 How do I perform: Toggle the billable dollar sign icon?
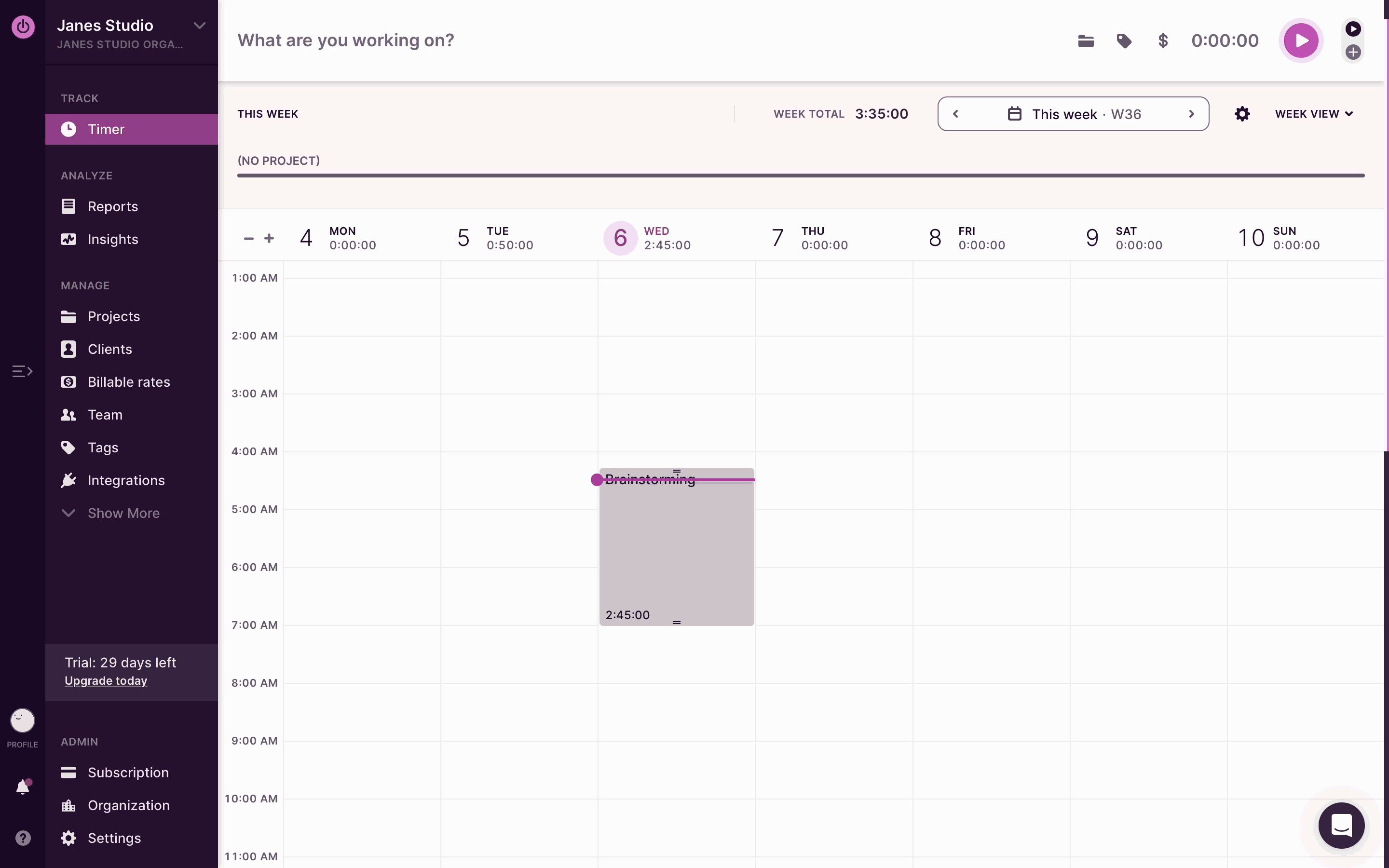click(1163, 41)
